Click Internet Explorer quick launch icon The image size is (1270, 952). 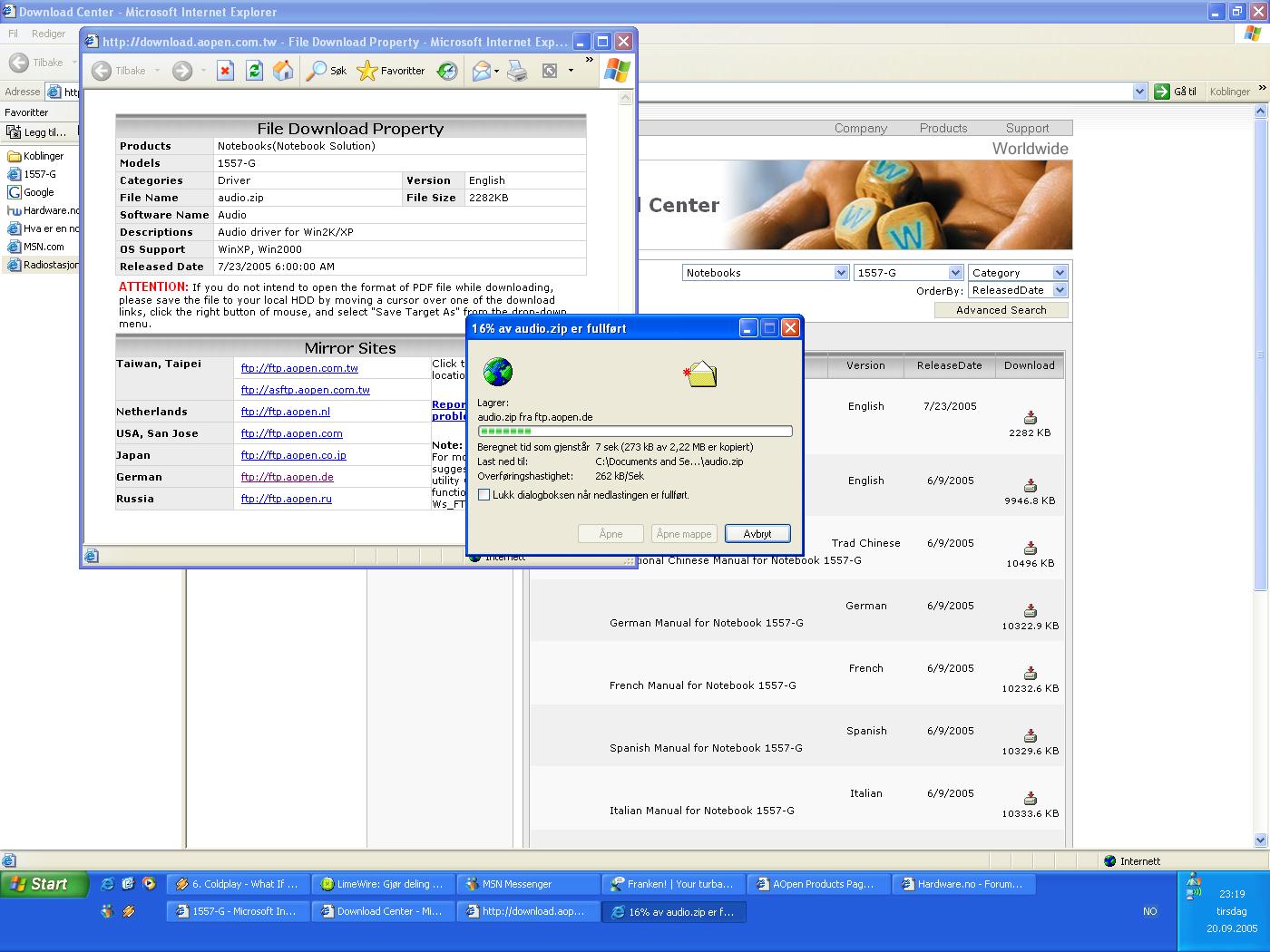(107, 884)
